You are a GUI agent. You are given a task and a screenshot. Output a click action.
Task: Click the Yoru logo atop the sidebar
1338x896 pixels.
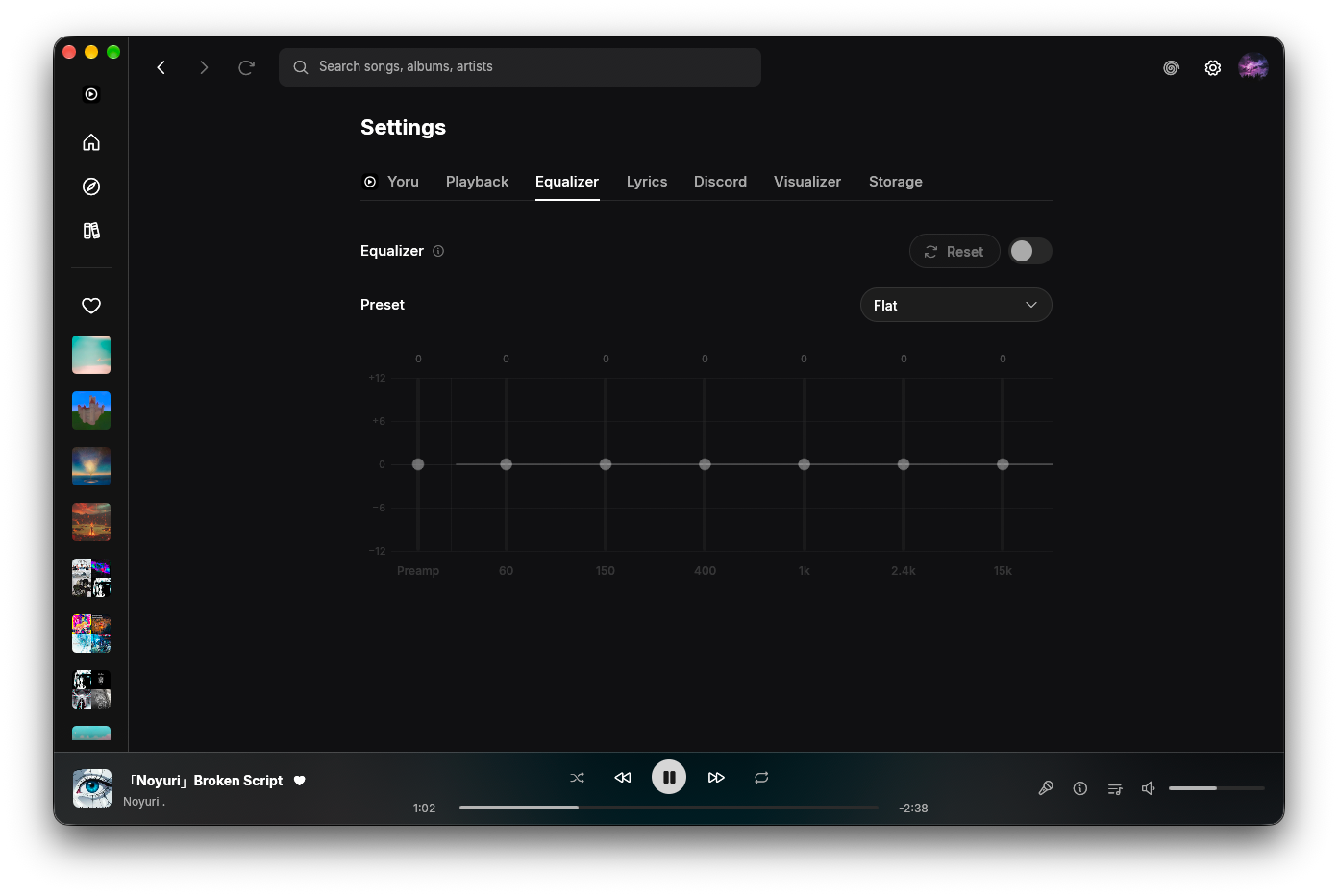91,94
